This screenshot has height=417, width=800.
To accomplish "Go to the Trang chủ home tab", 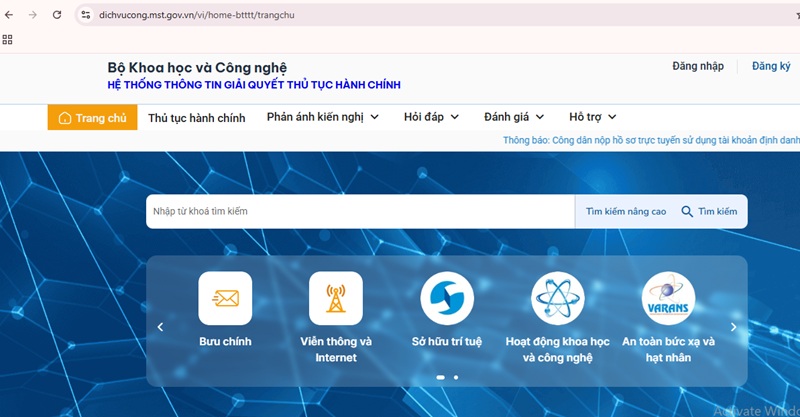I will [x=92, y=118].
